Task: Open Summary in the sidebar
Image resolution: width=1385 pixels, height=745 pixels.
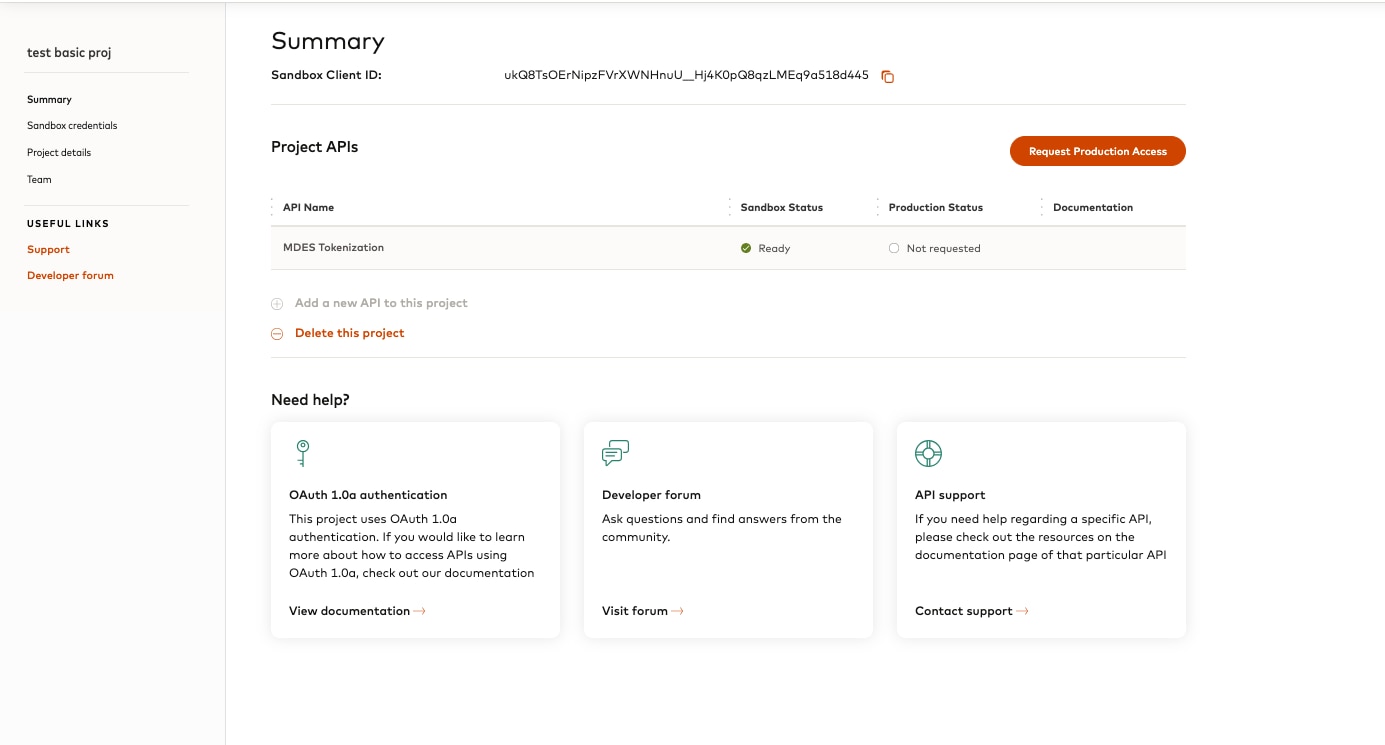Action: [x=49, y=100]
